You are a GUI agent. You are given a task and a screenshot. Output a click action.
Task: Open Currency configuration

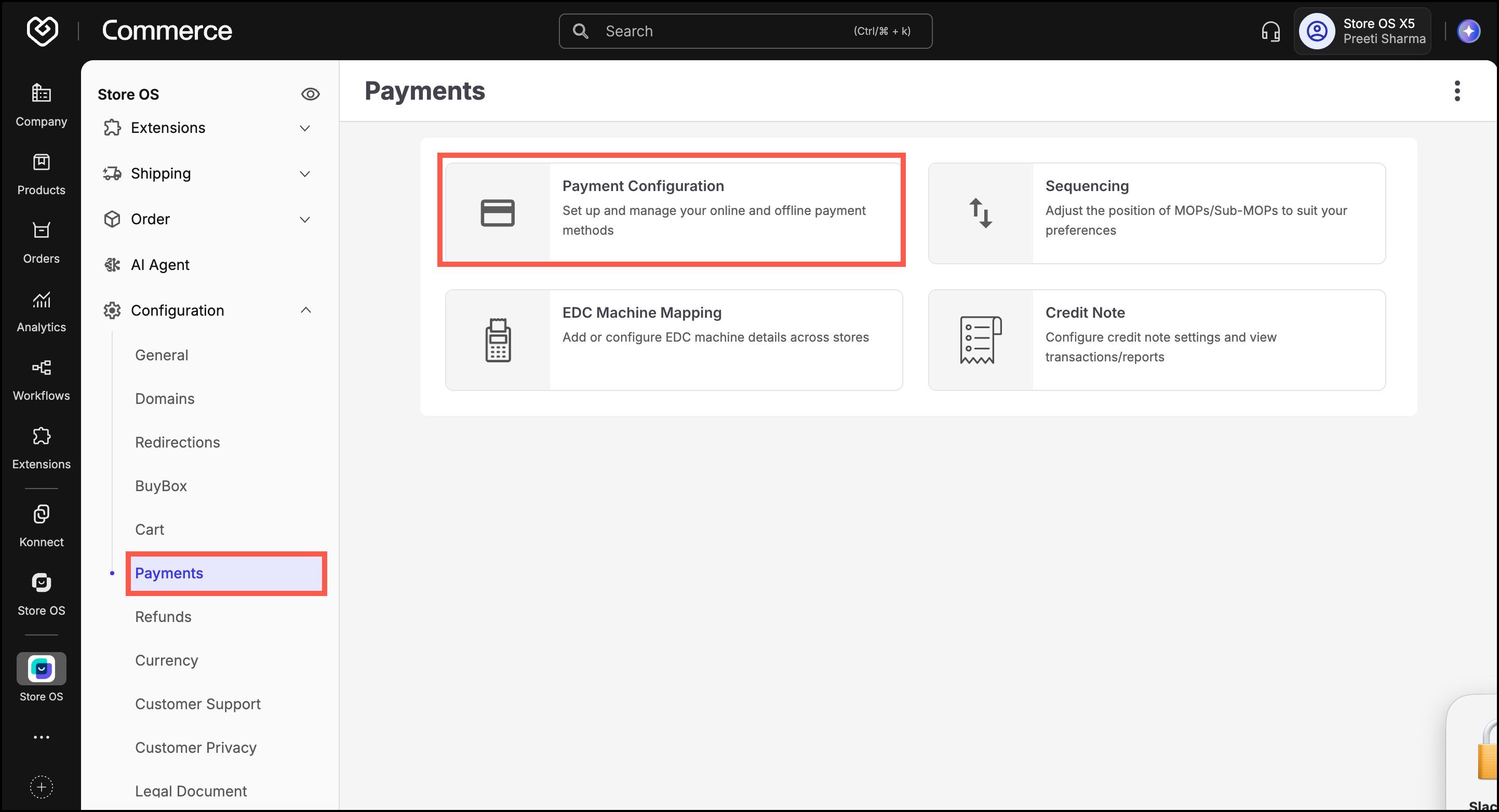click(x=166, y=660)
